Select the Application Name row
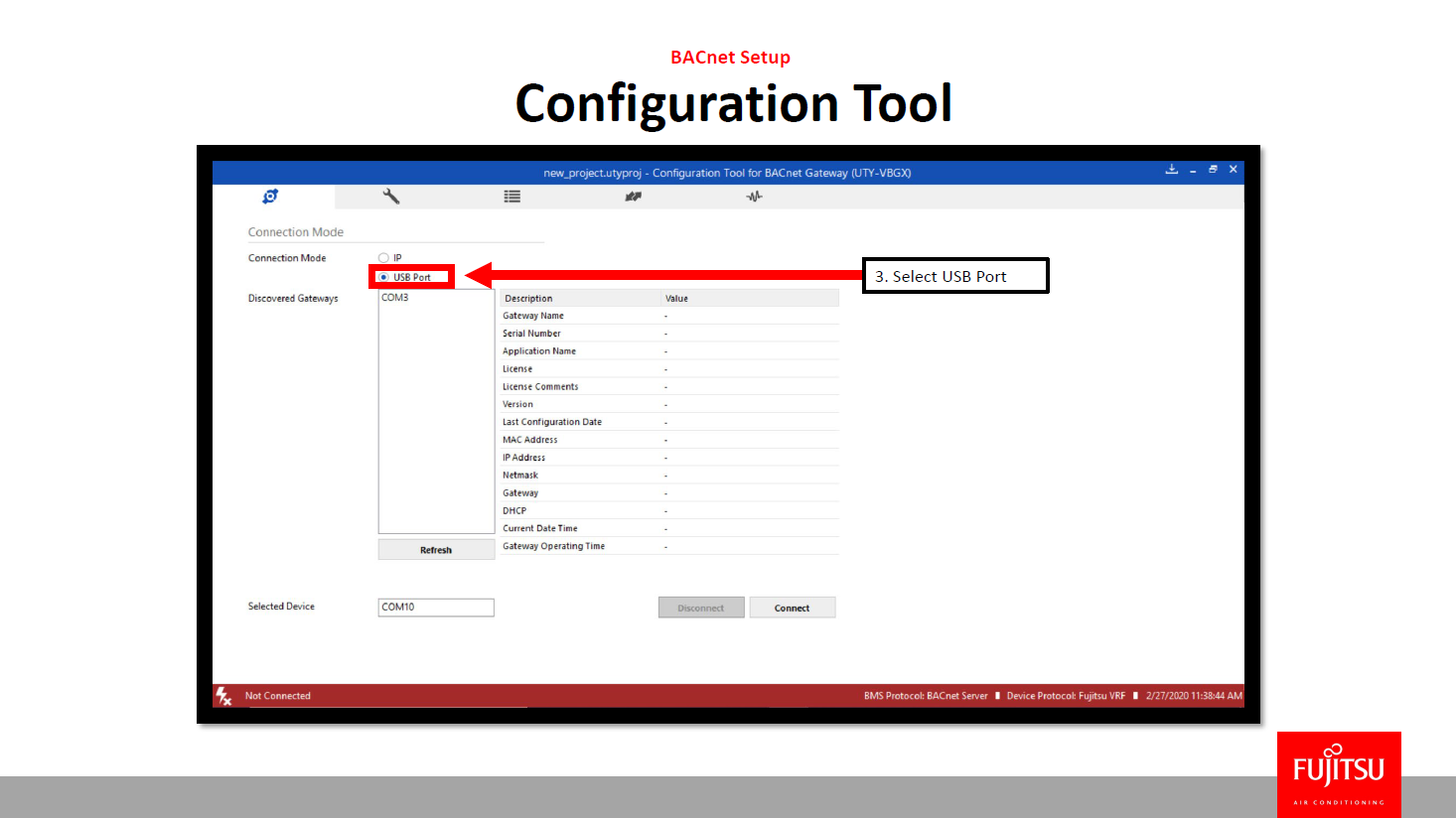This screenshot has width=1456, height=818. (x=669, y=351)
